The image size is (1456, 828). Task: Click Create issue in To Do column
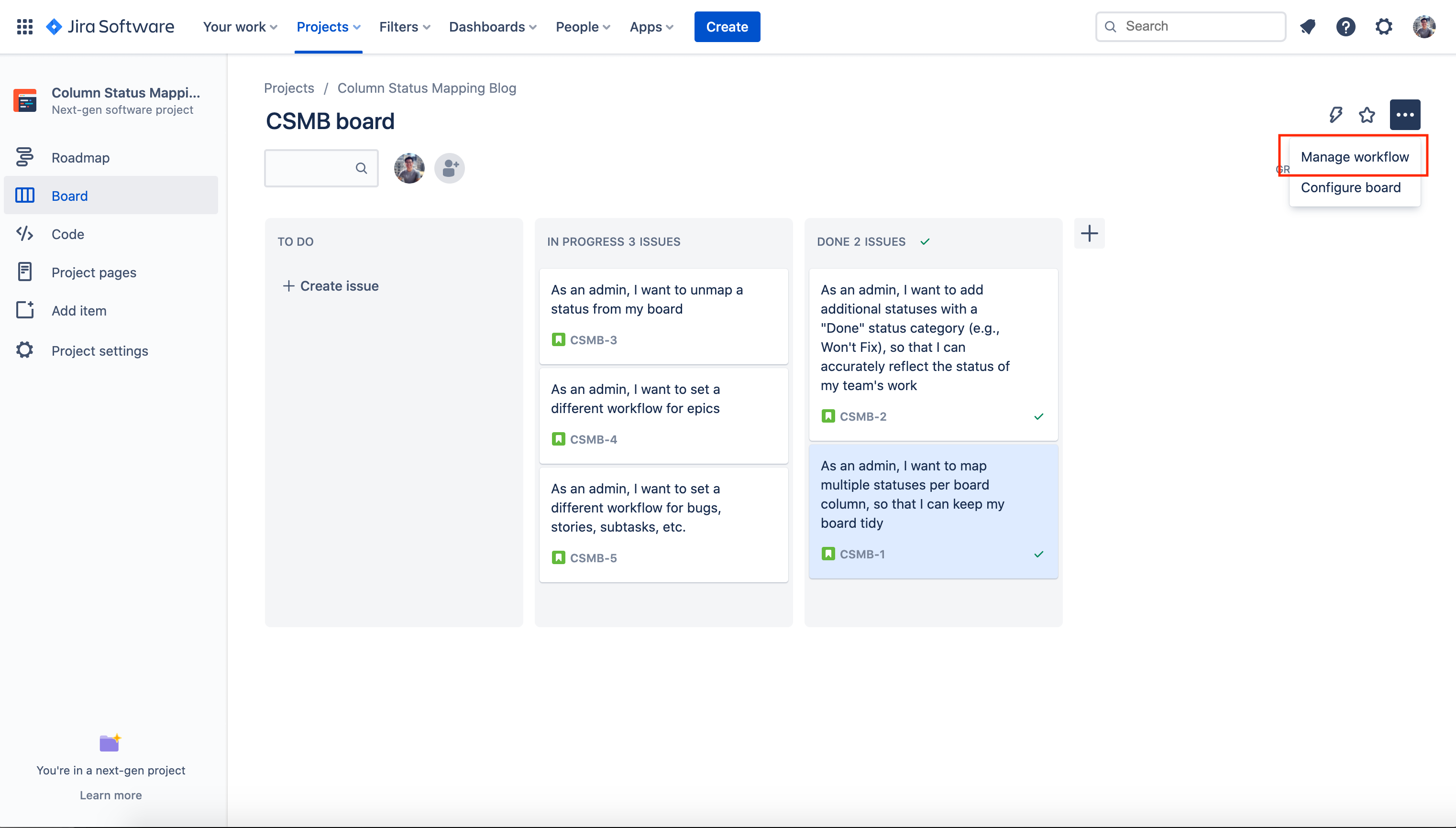click(331, 286)
